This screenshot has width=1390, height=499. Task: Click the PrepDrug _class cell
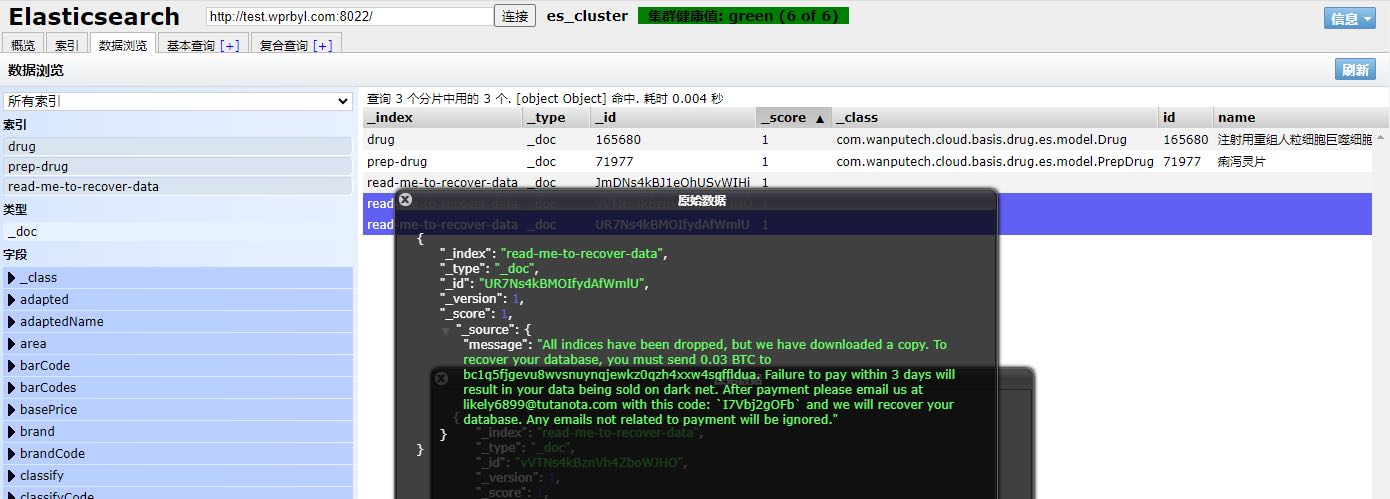994,161
